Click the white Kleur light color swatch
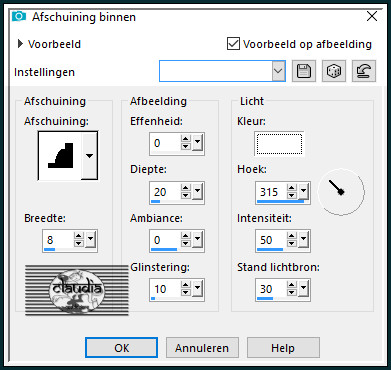 tap(279, 144)
